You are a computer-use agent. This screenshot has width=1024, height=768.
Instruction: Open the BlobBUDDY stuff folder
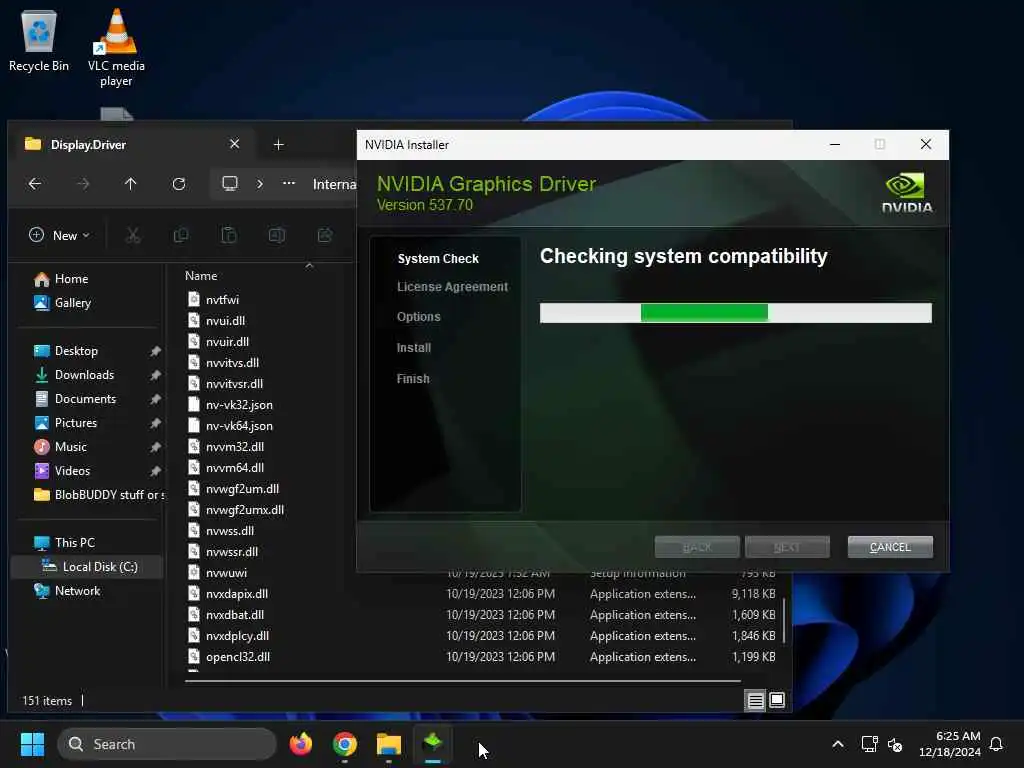(98, 495)
